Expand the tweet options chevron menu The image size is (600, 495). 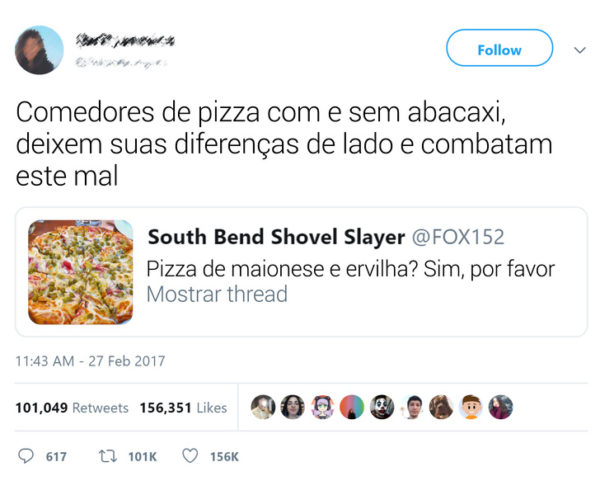pos(580,50)
